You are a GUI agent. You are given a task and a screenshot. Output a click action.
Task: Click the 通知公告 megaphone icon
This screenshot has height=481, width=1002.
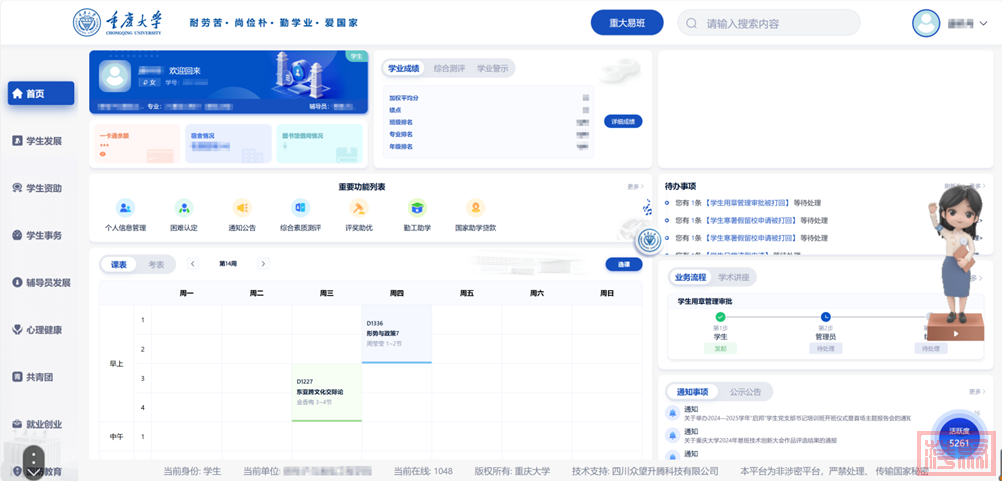[242, 209]
